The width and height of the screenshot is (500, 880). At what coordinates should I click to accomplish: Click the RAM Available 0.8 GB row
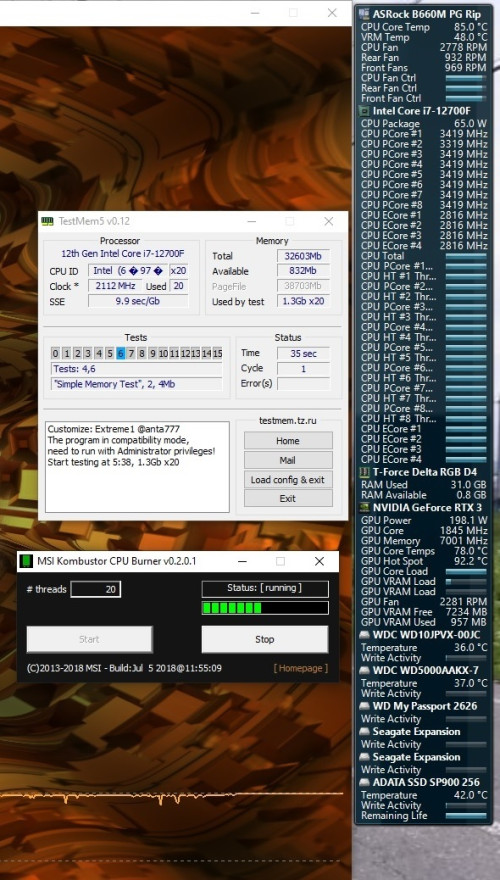click(x=424, y=495)
